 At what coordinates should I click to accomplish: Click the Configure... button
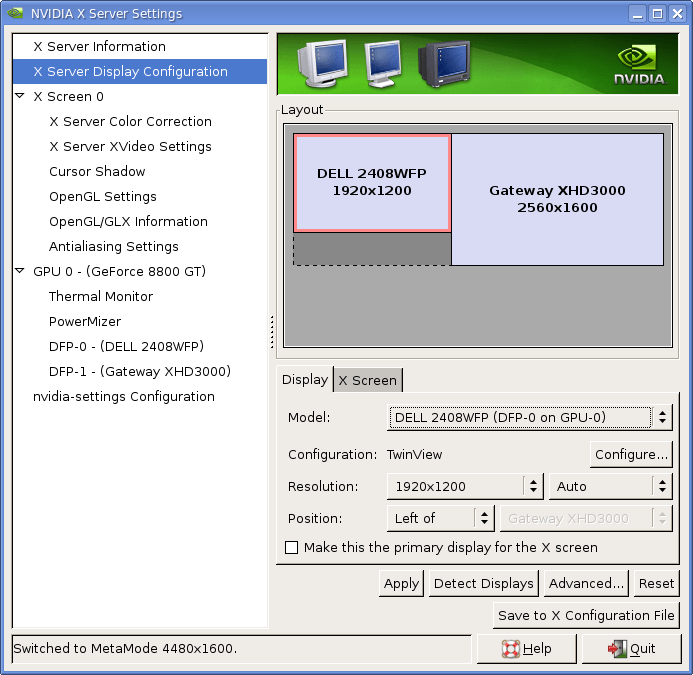click(x=631, y=454)
